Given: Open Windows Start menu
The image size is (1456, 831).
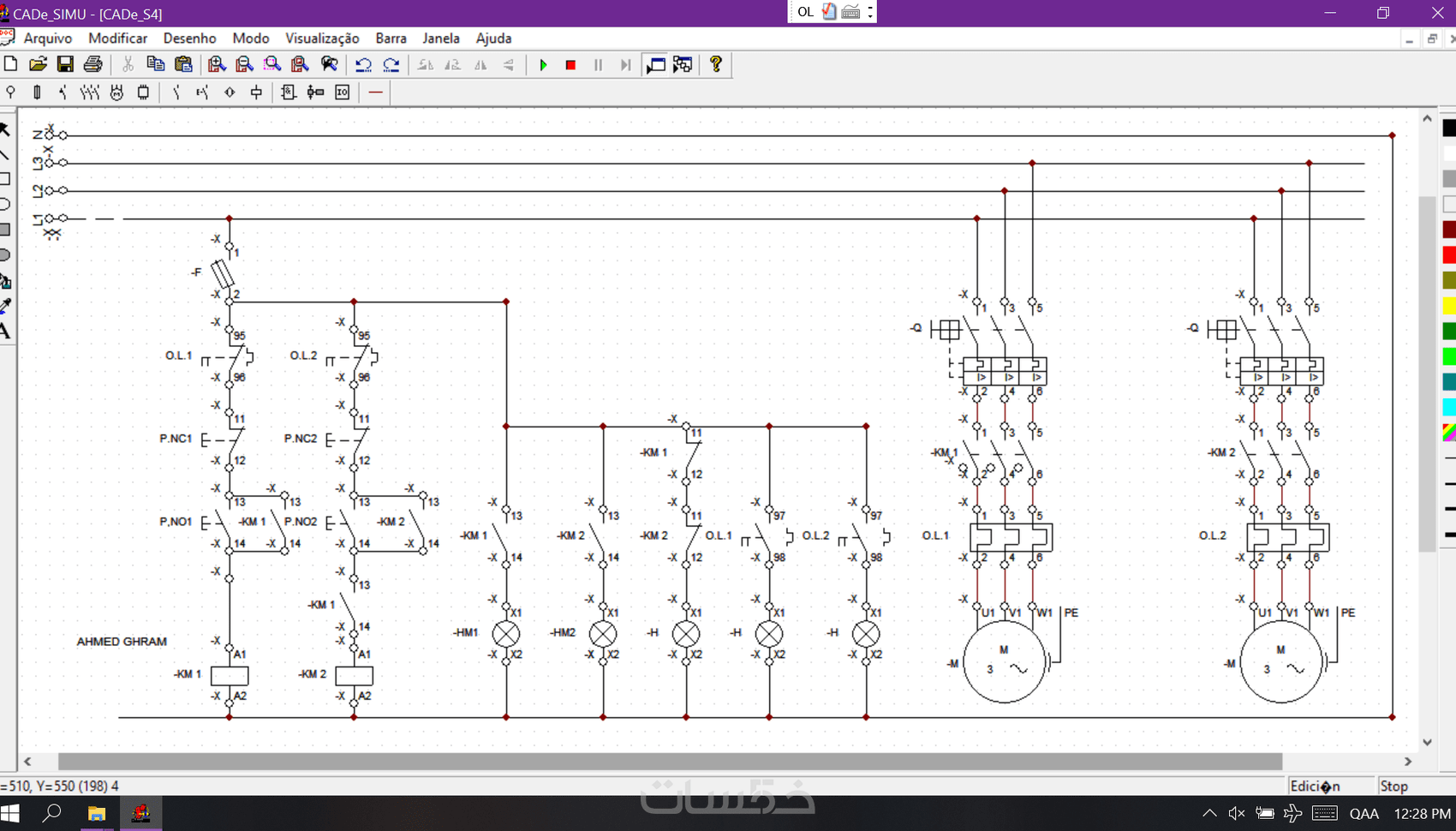Looking at the screenshot, I should [x=10, y=813].
